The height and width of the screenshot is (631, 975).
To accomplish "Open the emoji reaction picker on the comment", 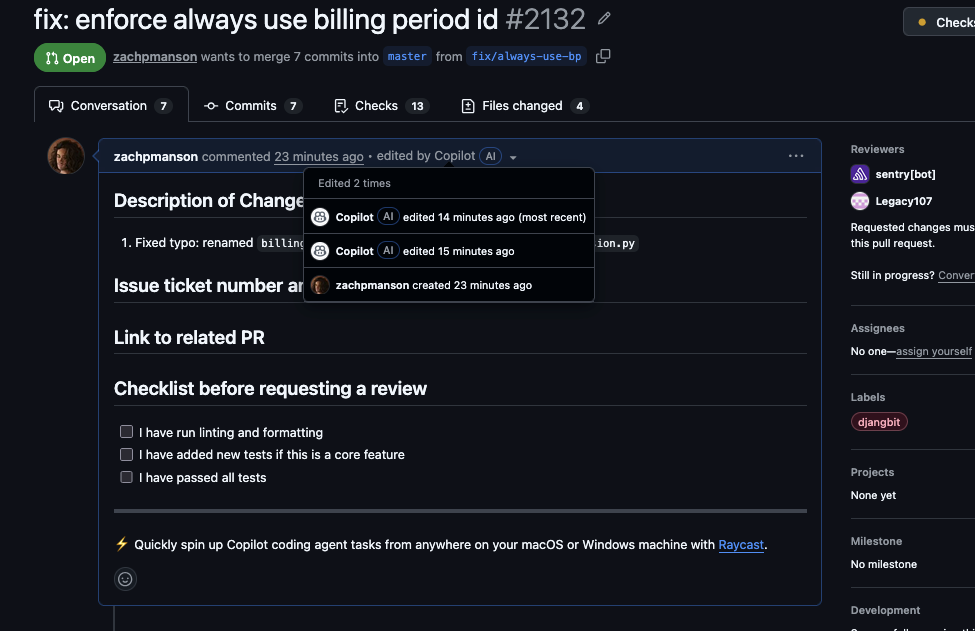I will click(x=124, y=578).
